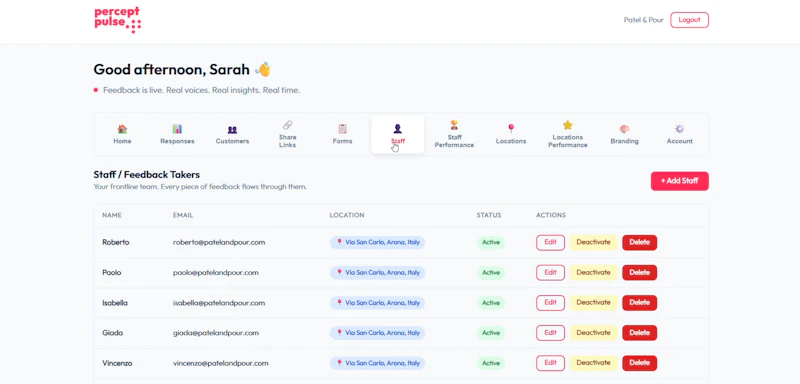This screenshot has width=800, height=384.
Task: Click the Account gear icon
Action: (680, 129)
